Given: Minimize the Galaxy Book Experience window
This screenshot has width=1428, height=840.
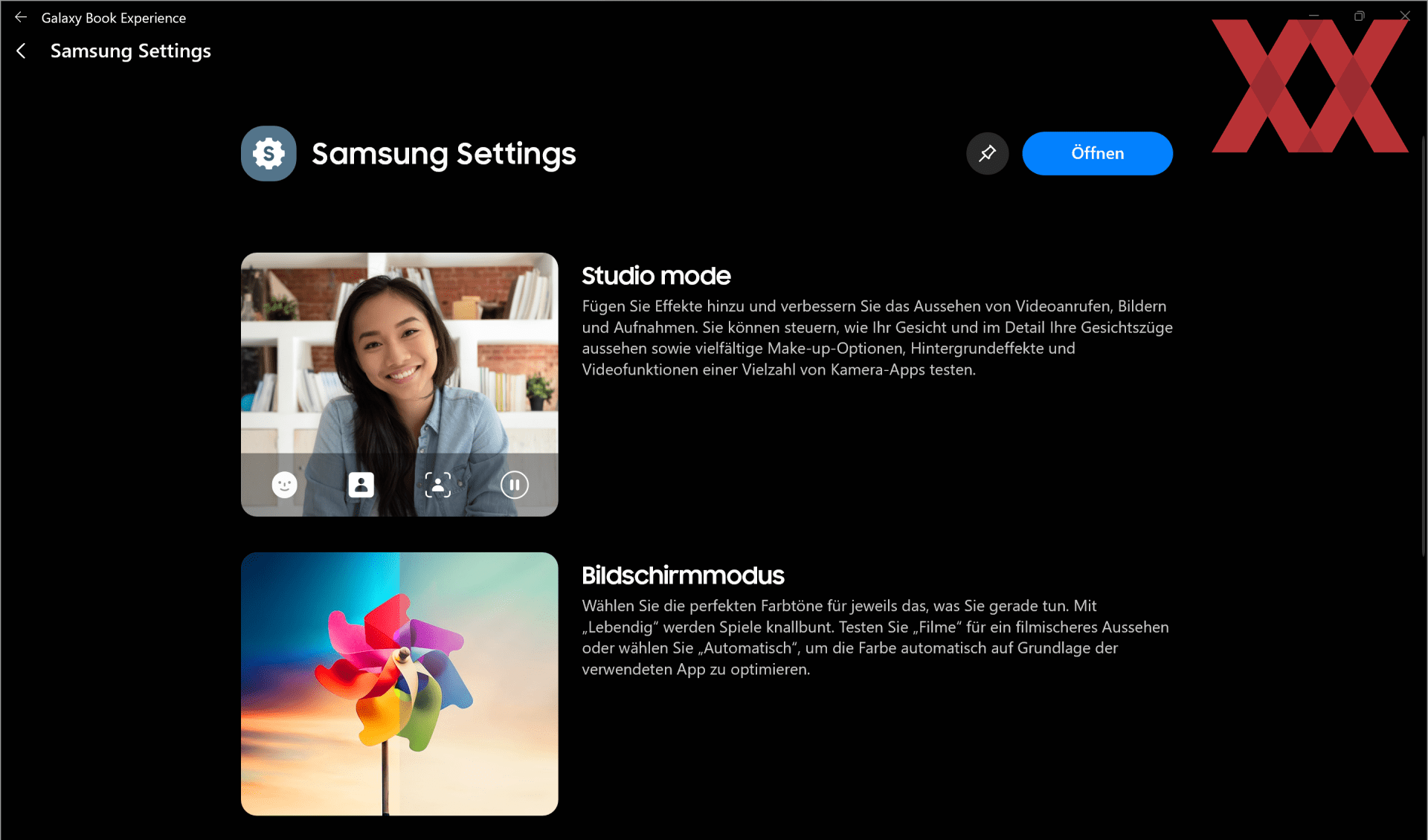Looking at the screenshot, I should point(1314,16).
